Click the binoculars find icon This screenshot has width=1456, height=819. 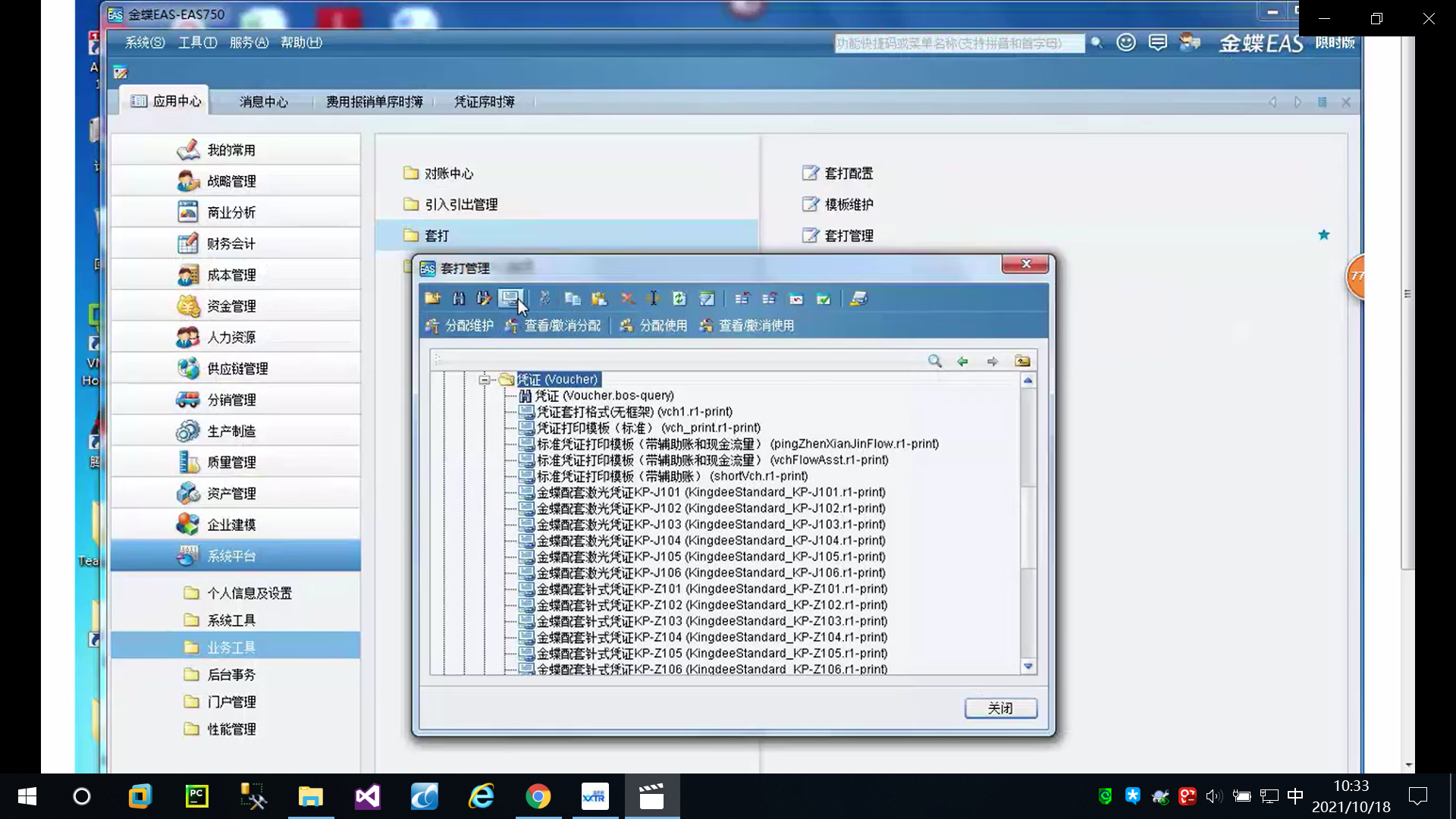coord(459,299)
